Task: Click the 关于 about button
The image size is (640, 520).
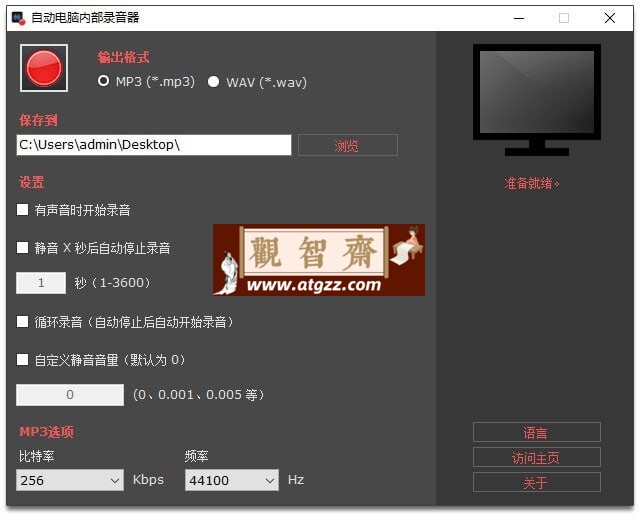Action: click(537, 483)
